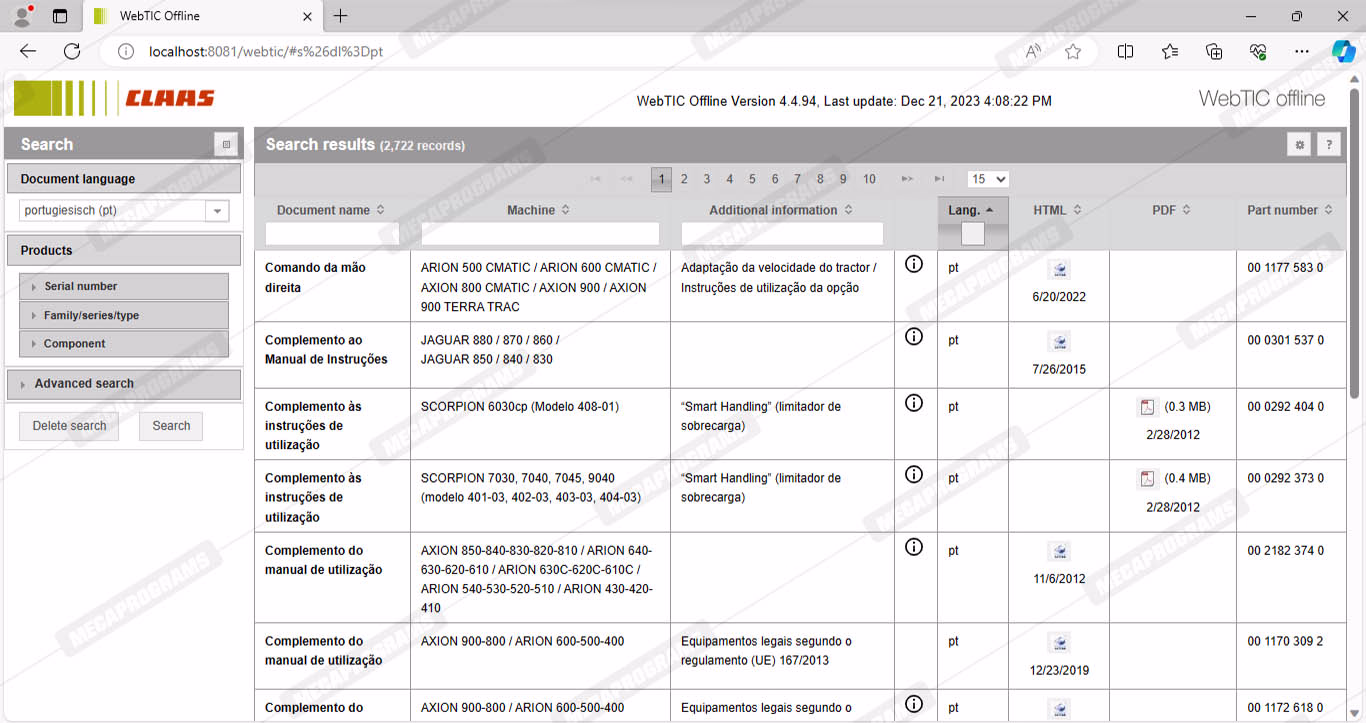Click the Delete search button

pos(69,426)
